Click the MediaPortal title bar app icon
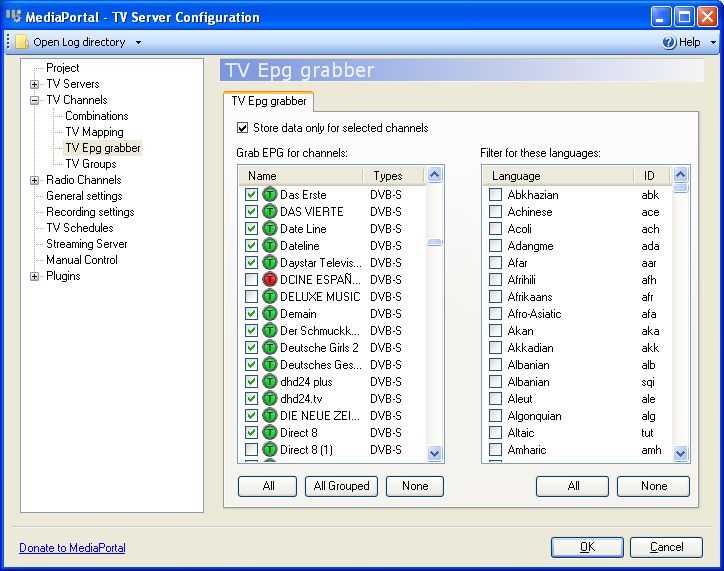724x571 pixels. pos(14,17)
